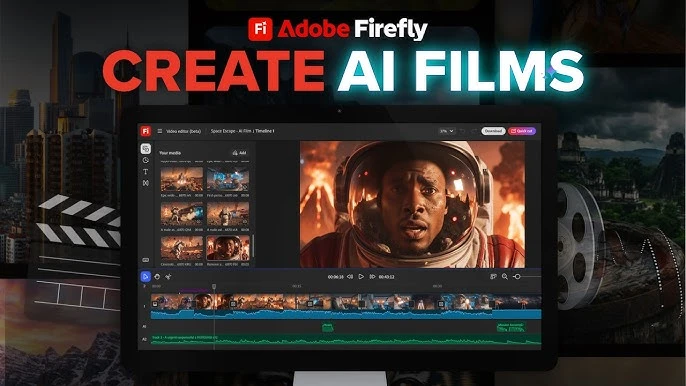The height and width of the screenshot is (386, 686).
Task: Click the Your media panel heading
Action: 170,153
